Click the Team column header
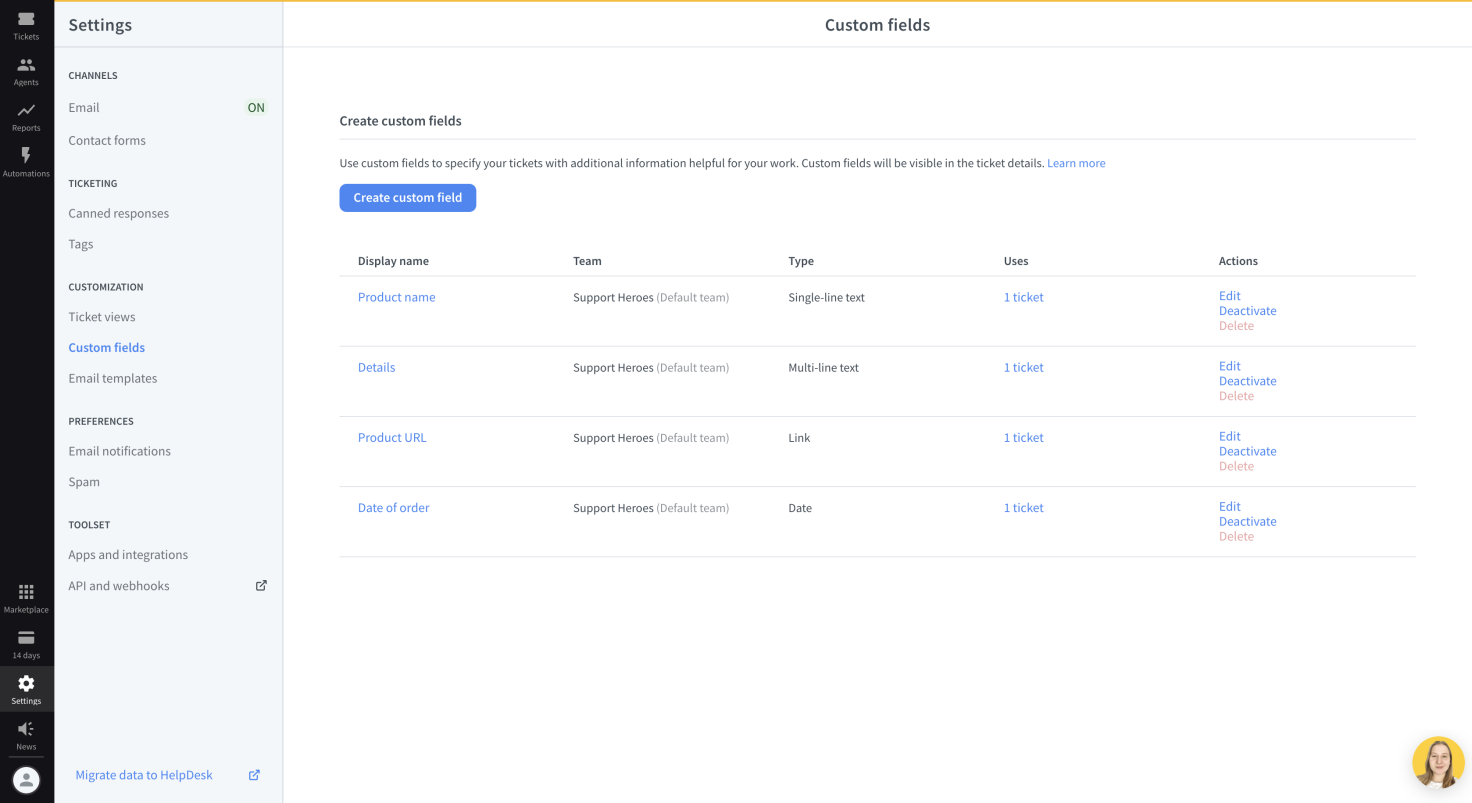 pyautogui.click(x=587, y=261)
